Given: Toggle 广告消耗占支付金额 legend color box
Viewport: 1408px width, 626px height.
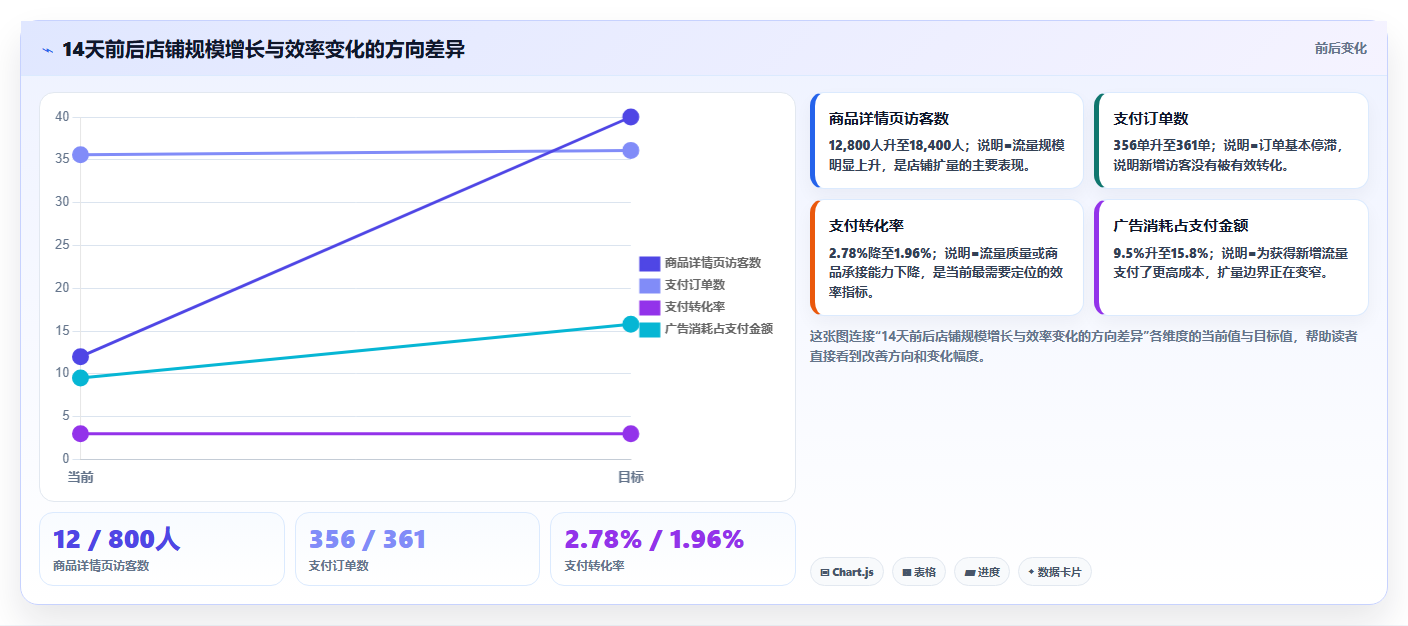Looking at the screenshot, I should [650, 329].
